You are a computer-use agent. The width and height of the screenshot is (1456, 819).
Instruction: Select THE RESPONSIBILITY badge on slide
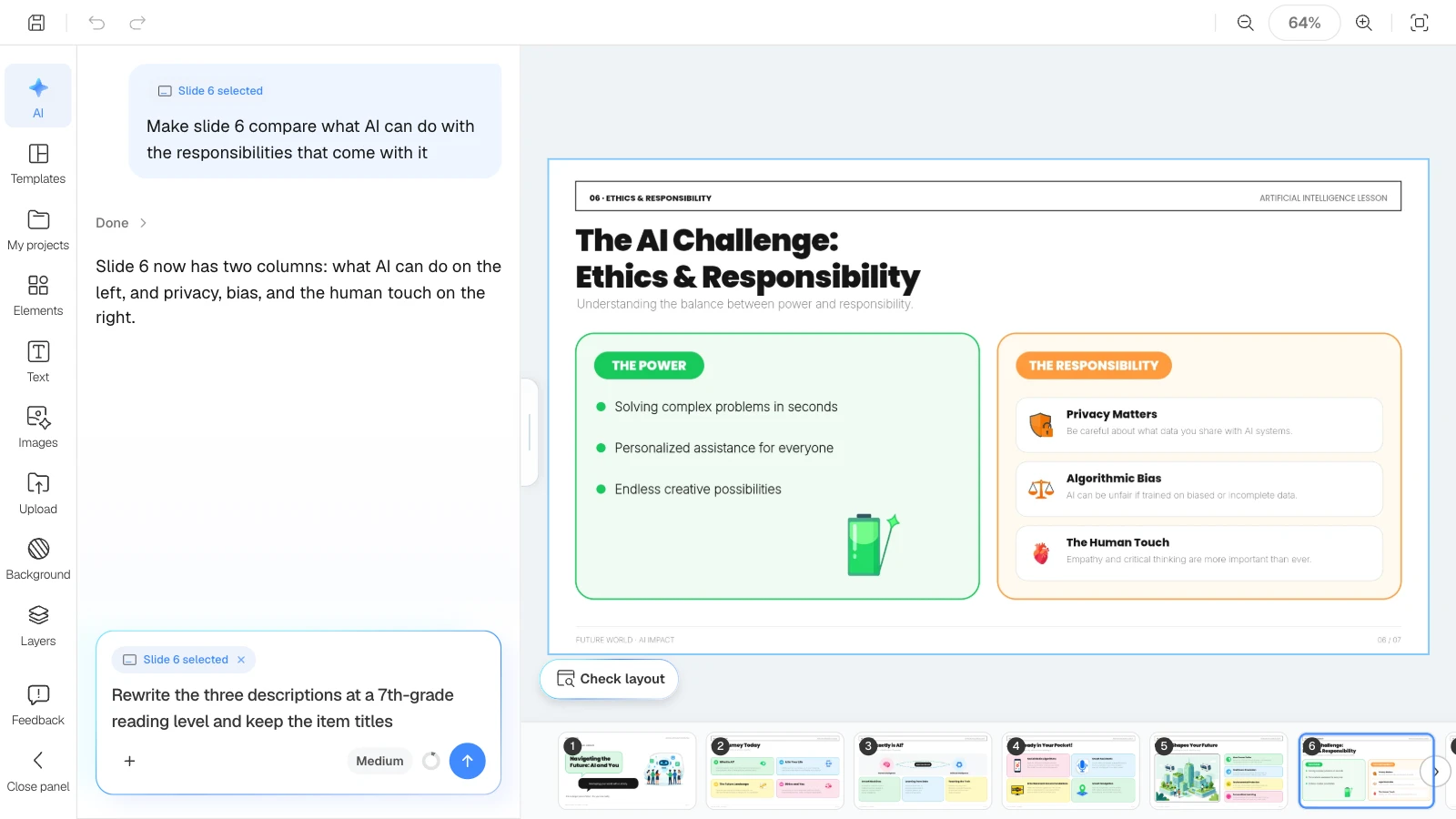1094,366
